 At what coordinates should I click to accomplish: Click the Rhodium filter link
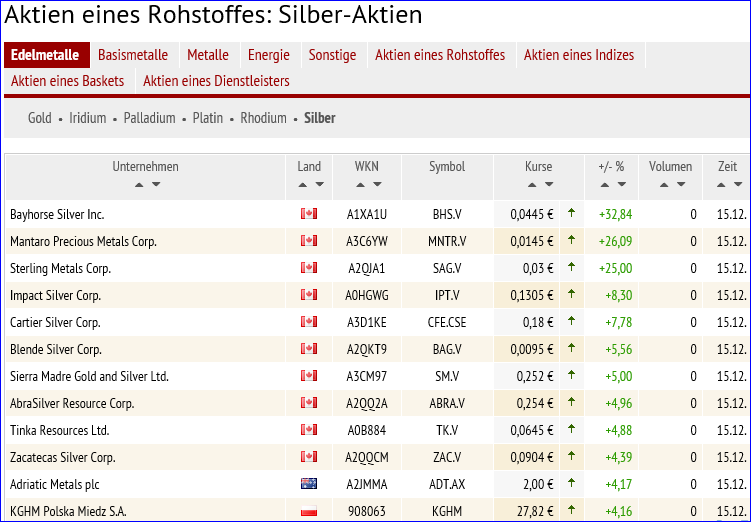pyautogui.click(x=263, y=118)
